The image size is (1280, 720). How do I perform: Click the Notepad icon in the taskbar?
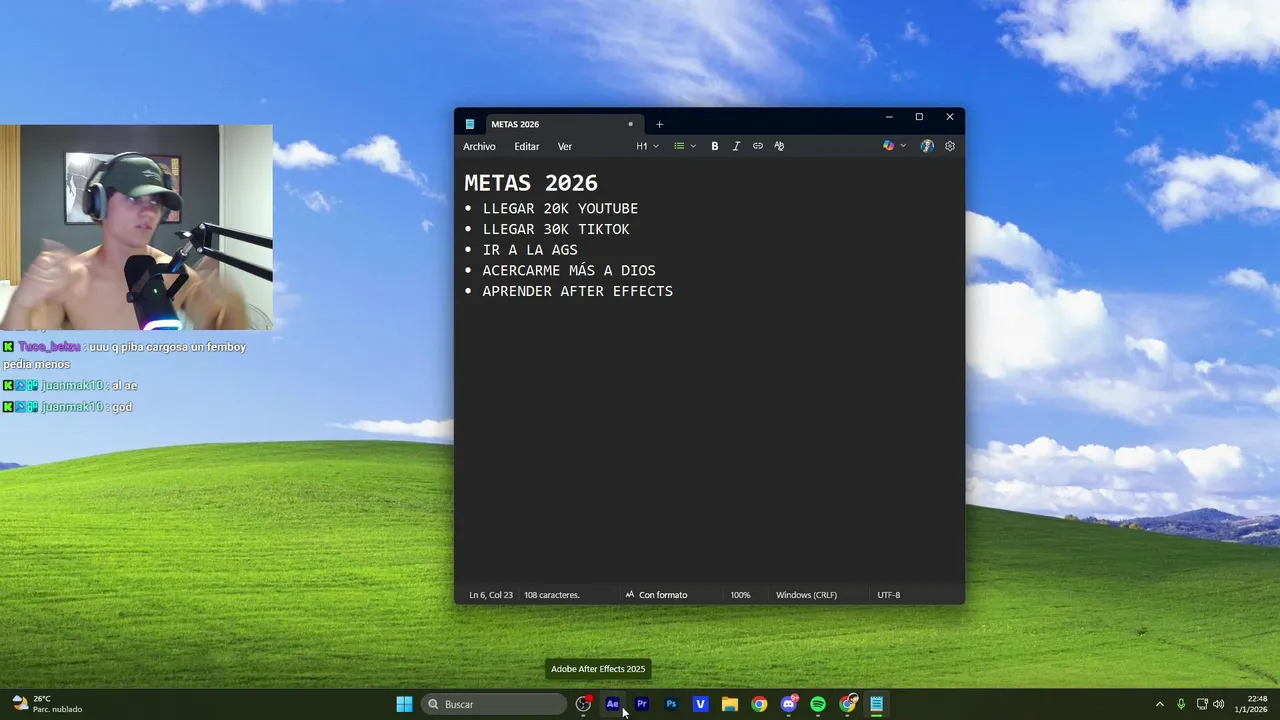click(x=877, y=704)
